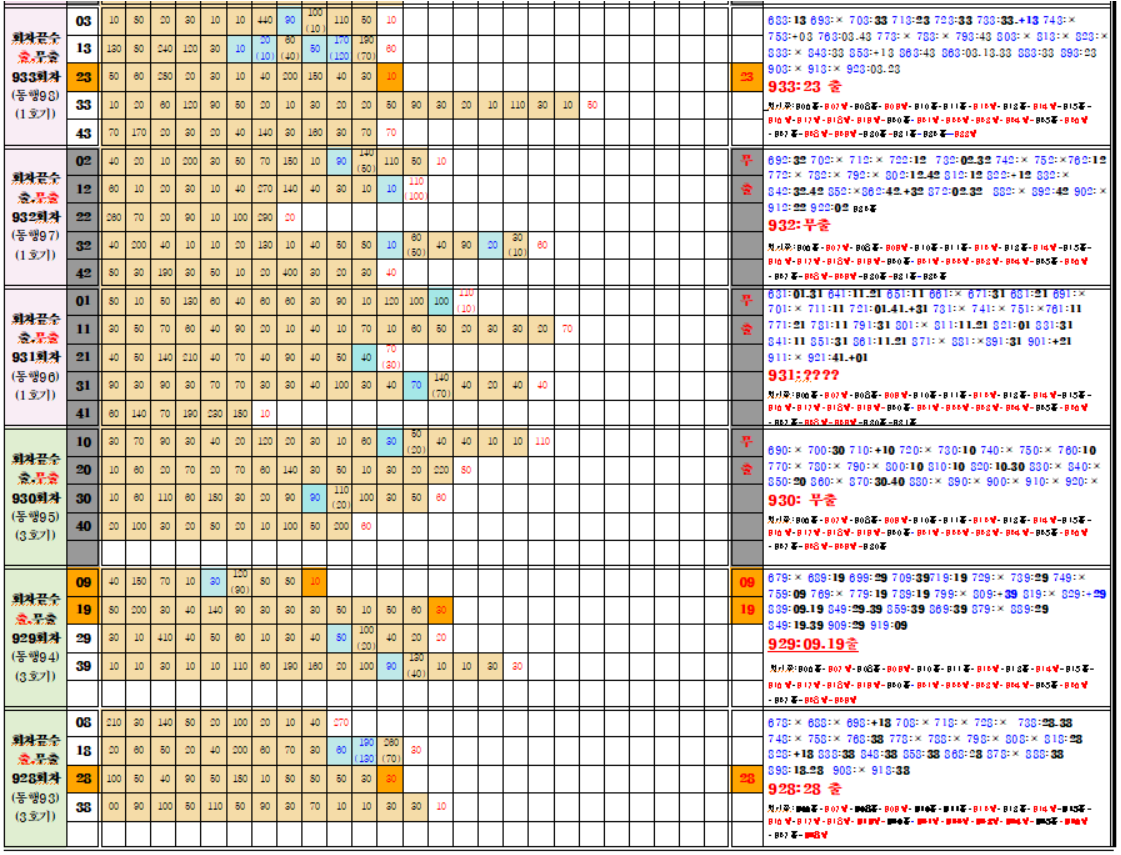Select the orange row header 23 in round 933
Viewport: 1121px width, 855px height.
83,76
